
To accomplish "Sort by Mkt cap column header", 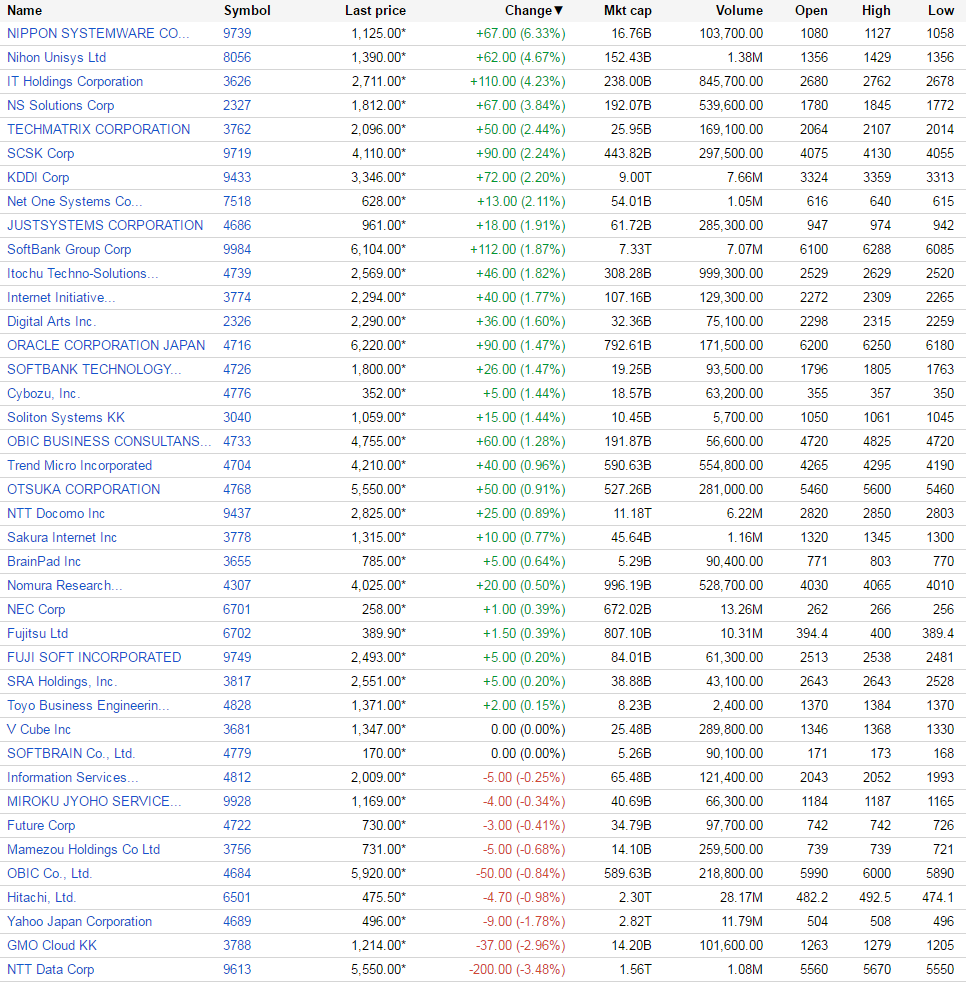I will pyautogui.click(x=627, y=11).
